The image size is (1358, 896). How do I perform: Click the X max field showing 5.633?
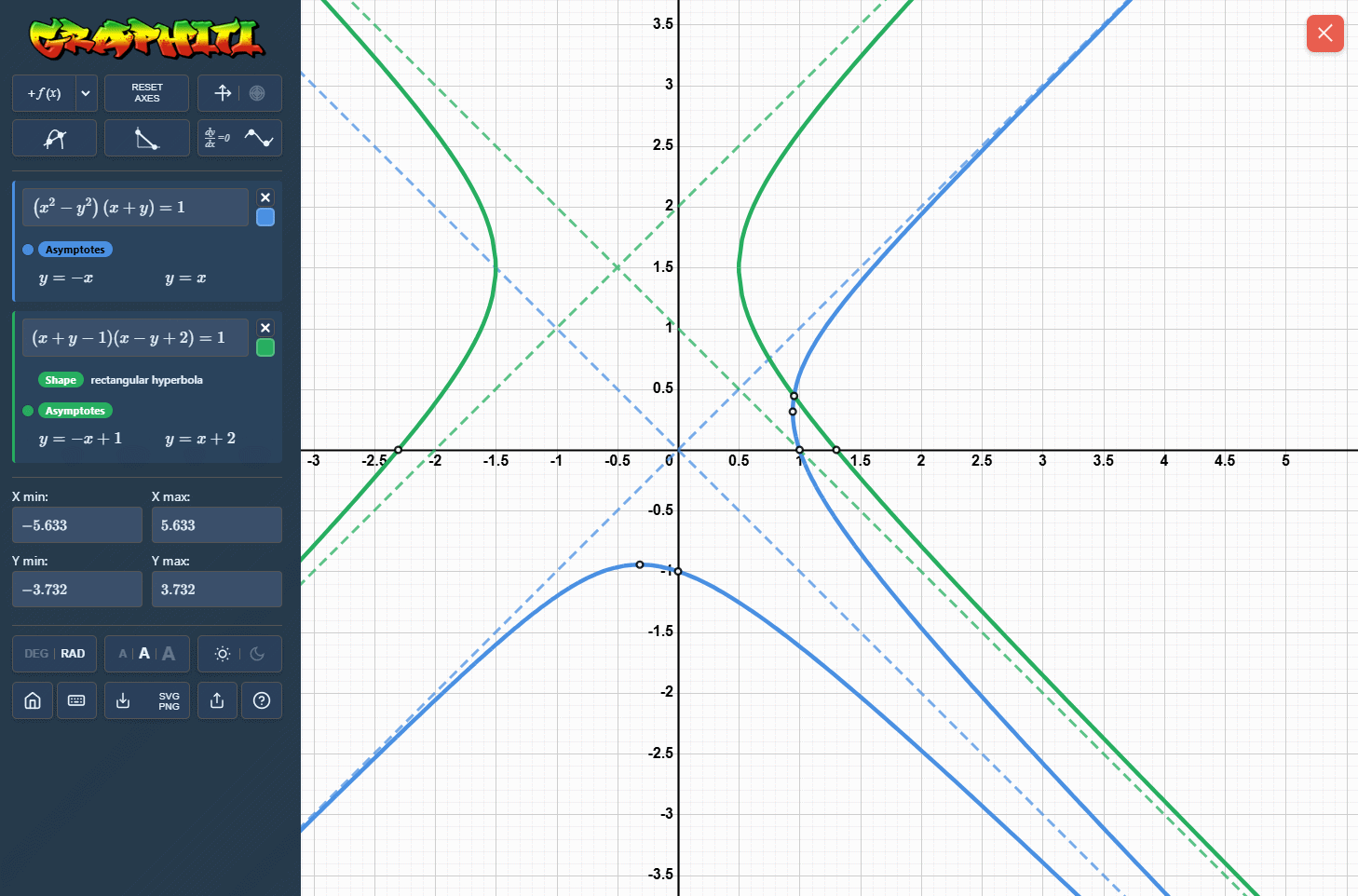[217, 525]
